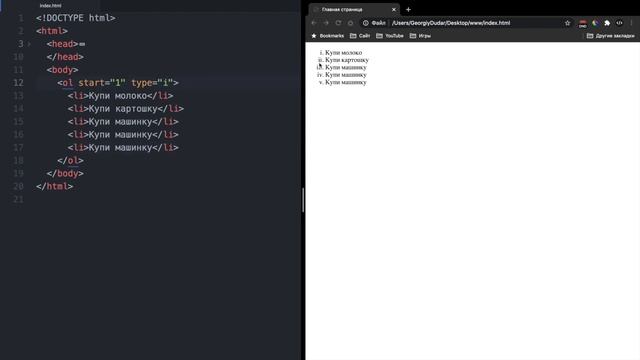Screen dimensions: 640x360
Task: Click the closing ol tag line
Action: (x=70, y=160)
